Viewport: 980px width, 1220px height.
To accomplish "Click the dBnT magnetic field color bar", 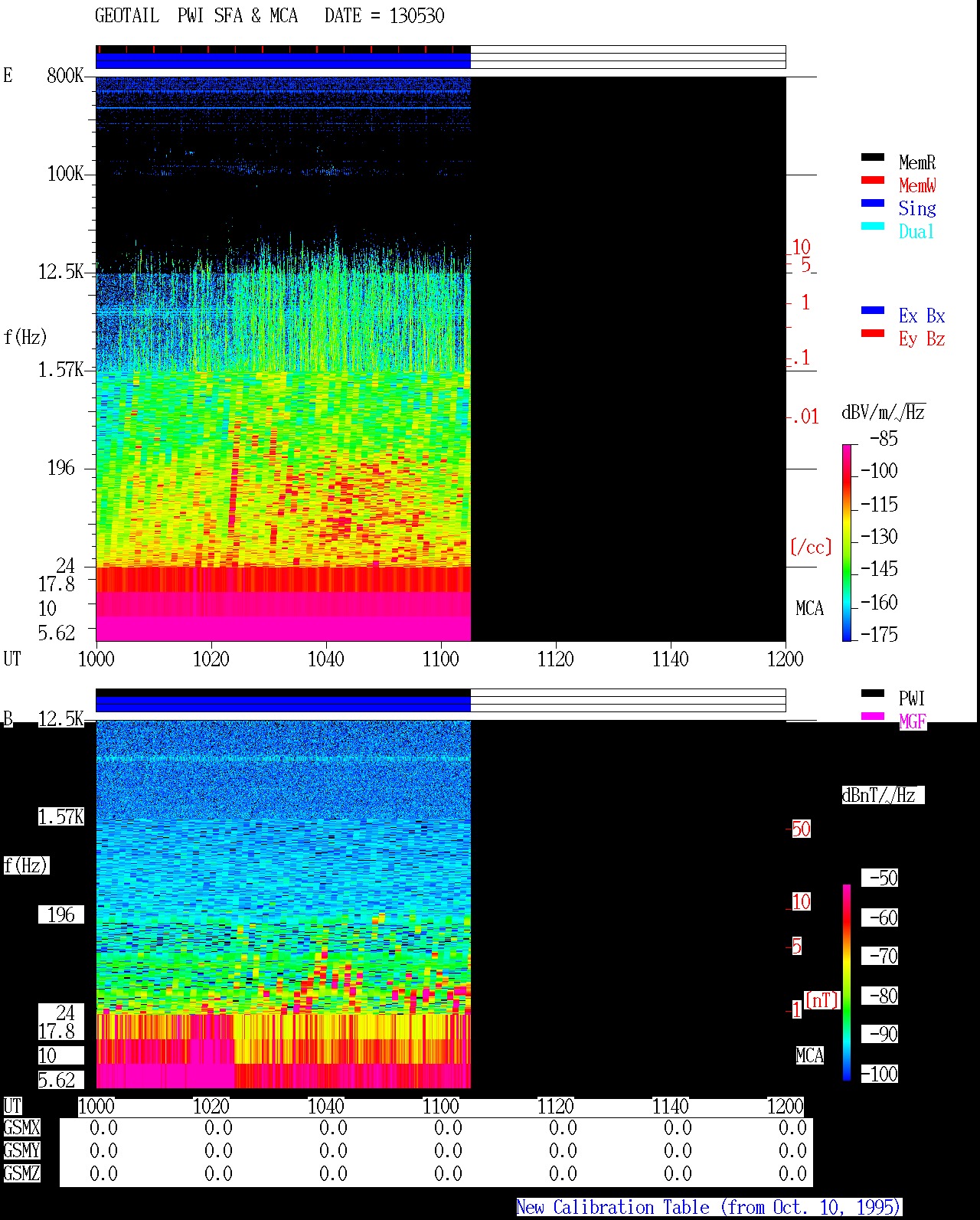I will (x=847, y=983).
